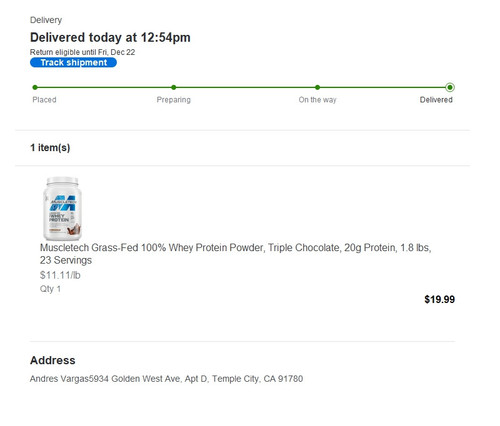Image resolution: width=500 pixels, height=426 pixels.
Task: Click the $11.11/lb unit price text
Action: pyautogui.click(x=60, y=275)
